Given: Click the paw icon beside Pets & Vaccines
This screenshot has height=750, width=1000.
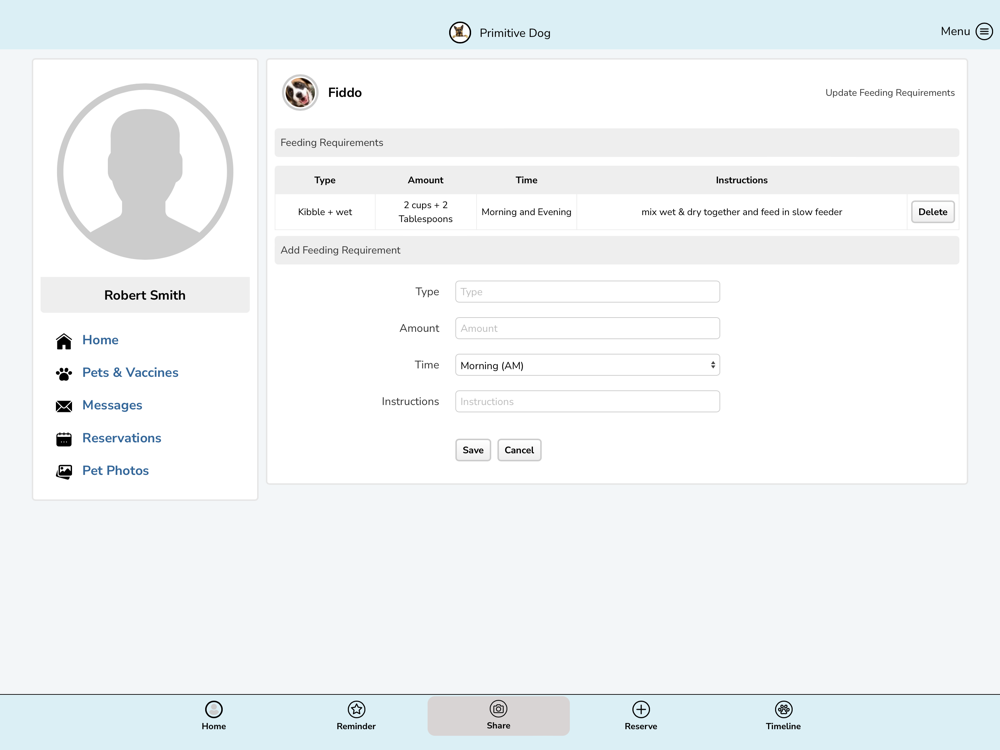Looking at the screenshot, I should coord(64,374).
